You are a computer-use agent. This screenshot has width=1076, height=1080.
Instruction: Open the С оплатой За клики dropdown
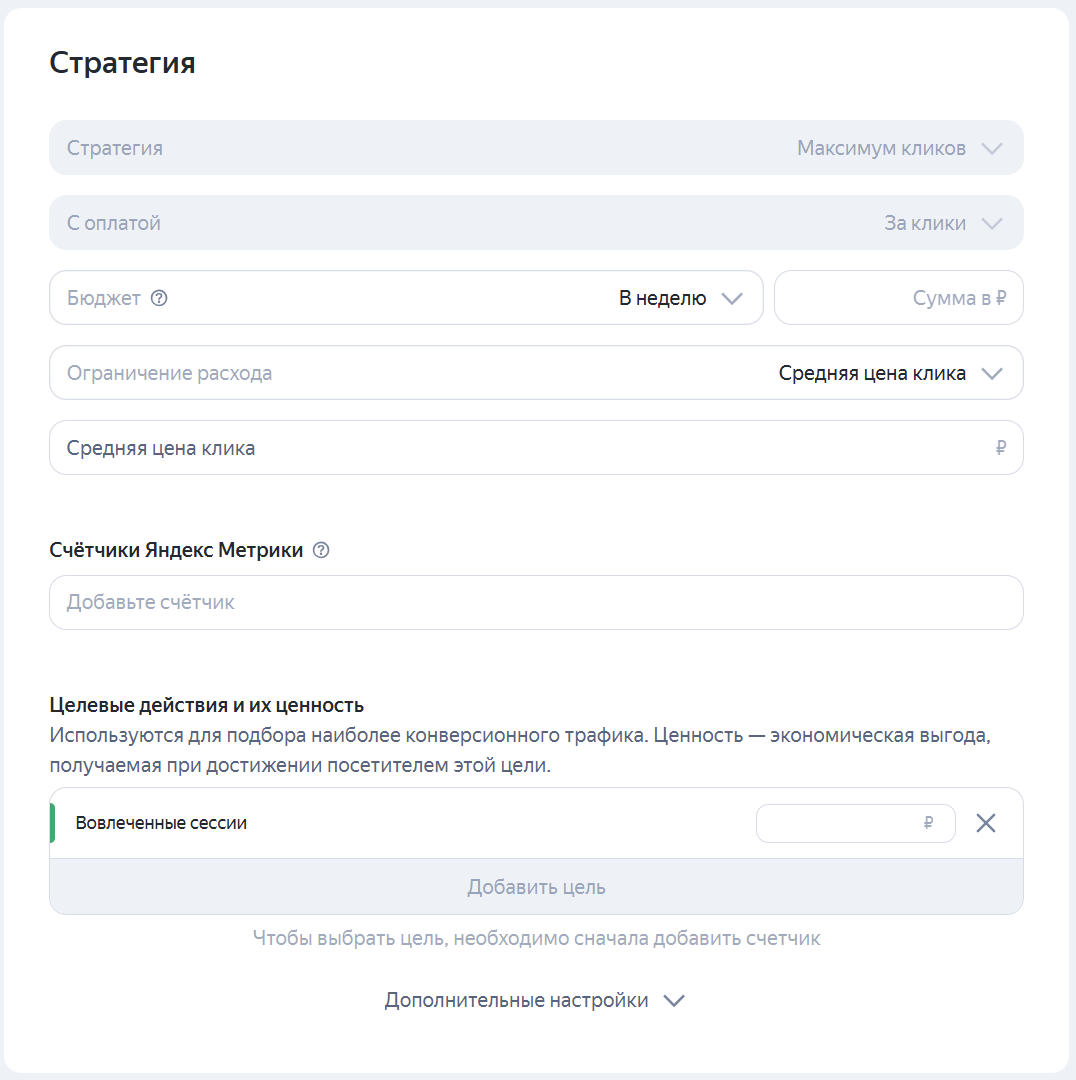pos(536,223)
